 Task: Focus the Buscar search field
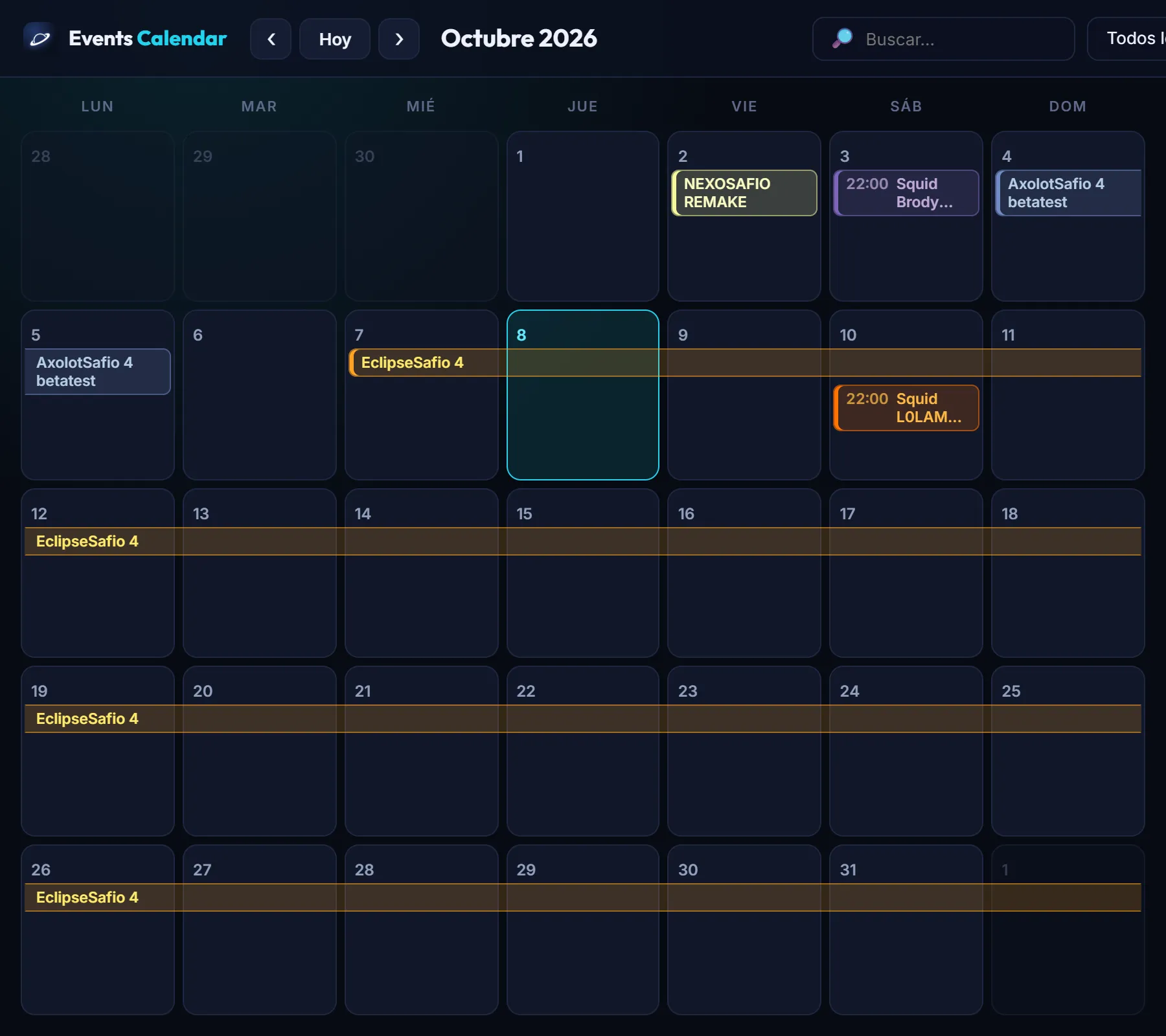coord(944,39)
